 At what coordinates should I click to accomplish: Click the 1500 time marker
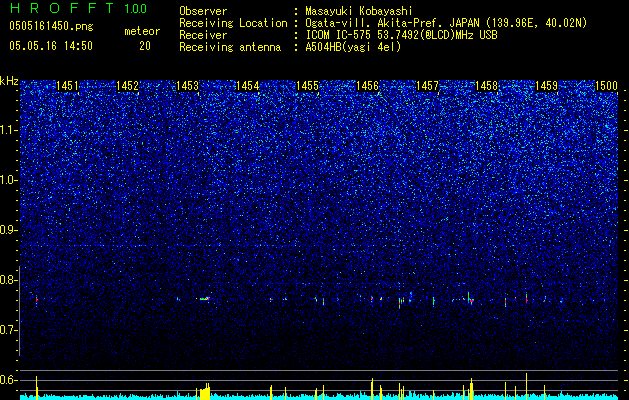pos(607,85)
